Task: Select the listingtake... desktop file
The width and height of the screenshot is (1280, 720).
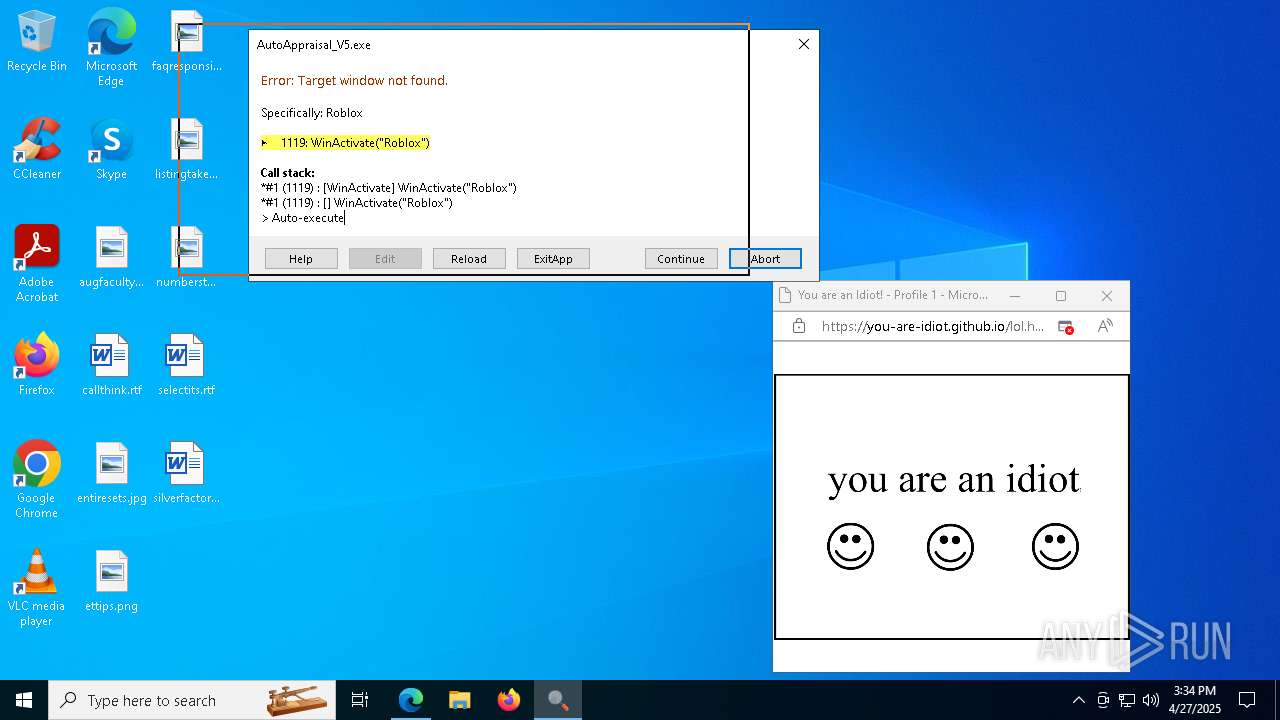Action: (x=186, y=150)
